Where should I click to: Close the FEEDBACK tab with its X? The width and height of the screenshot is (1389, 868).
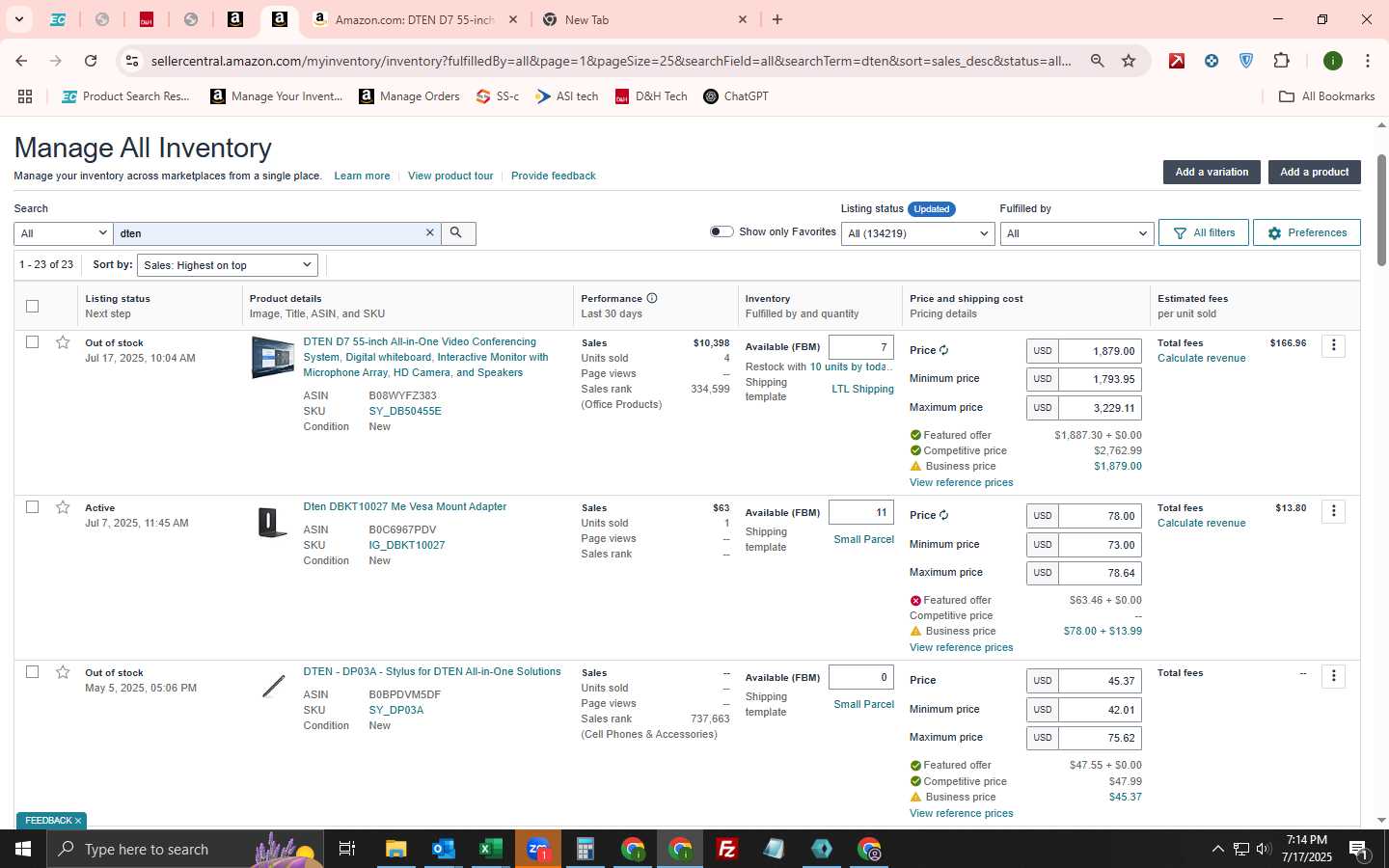tap(78, 821)
